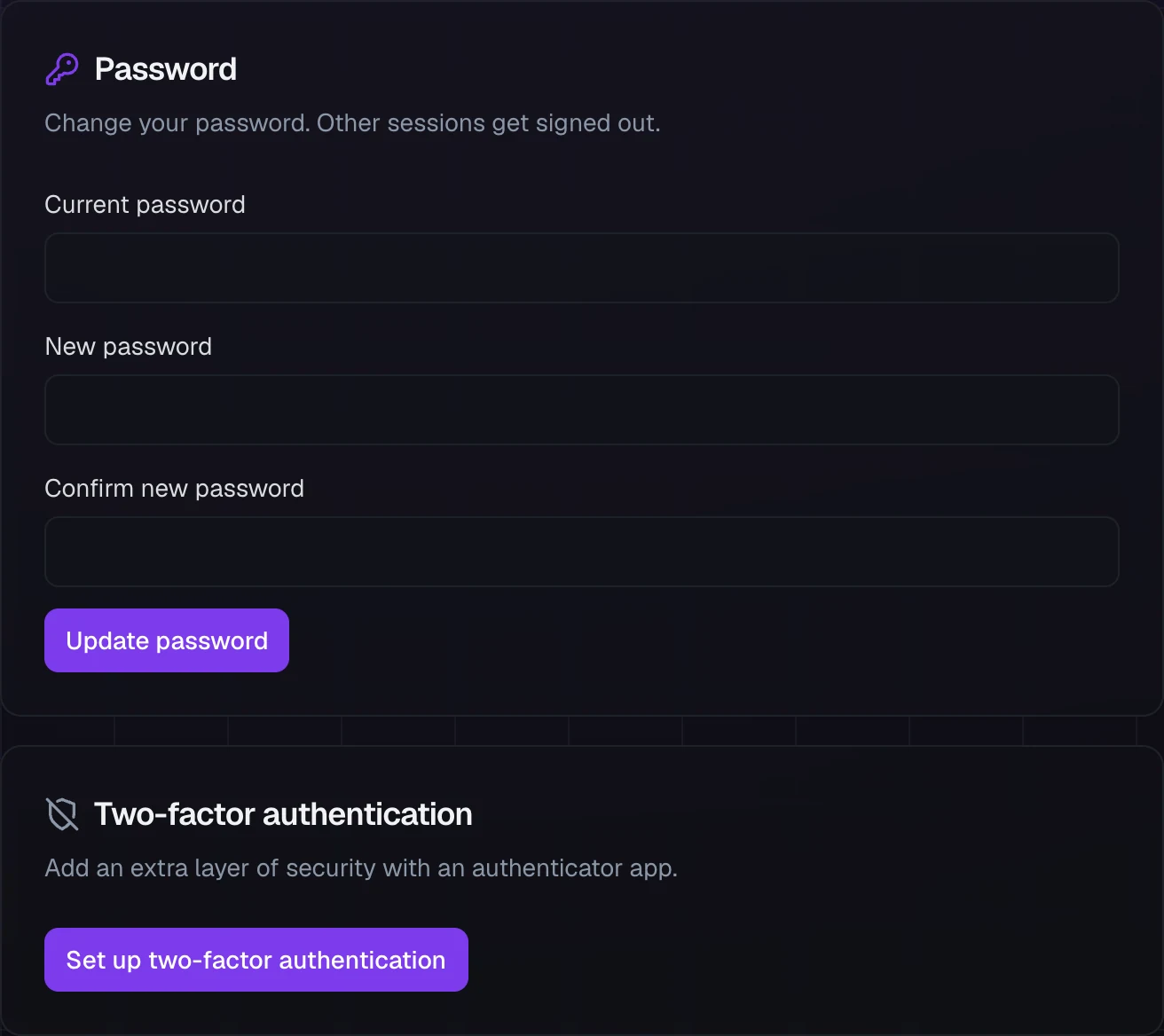Viewport: 1164px width, 1036px height.
Task: Click the grid-lined gap between the two cards
Action: pyautogui.click(x=582, y=731)
